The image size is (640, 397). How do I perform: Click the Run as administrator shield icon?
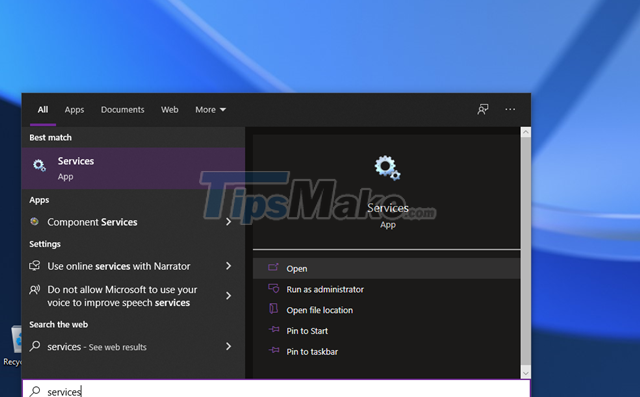point(273,288)
